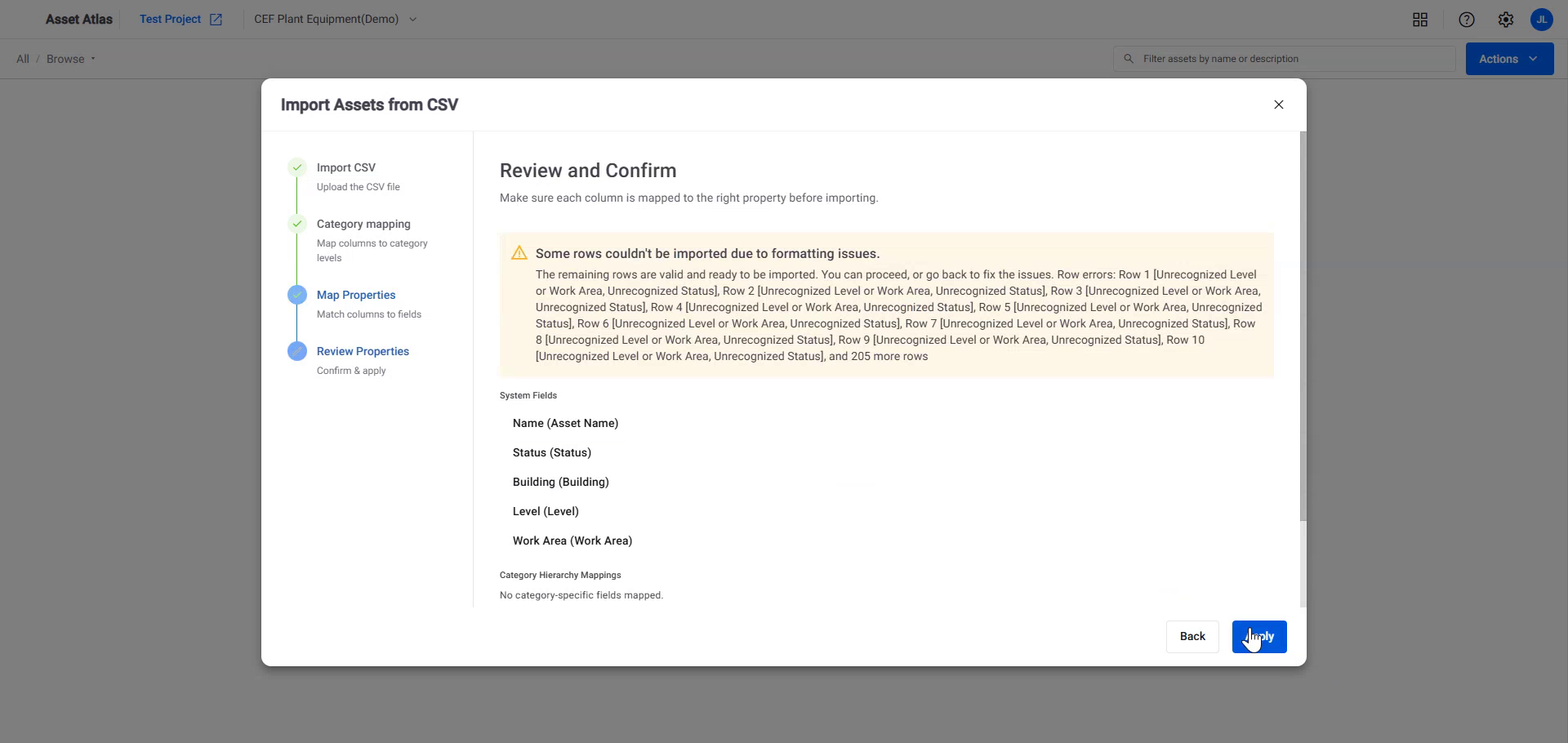The image size is (1568, 743).
Task: Click the Import Assets from CSV title
Action: tap(369, 105)
